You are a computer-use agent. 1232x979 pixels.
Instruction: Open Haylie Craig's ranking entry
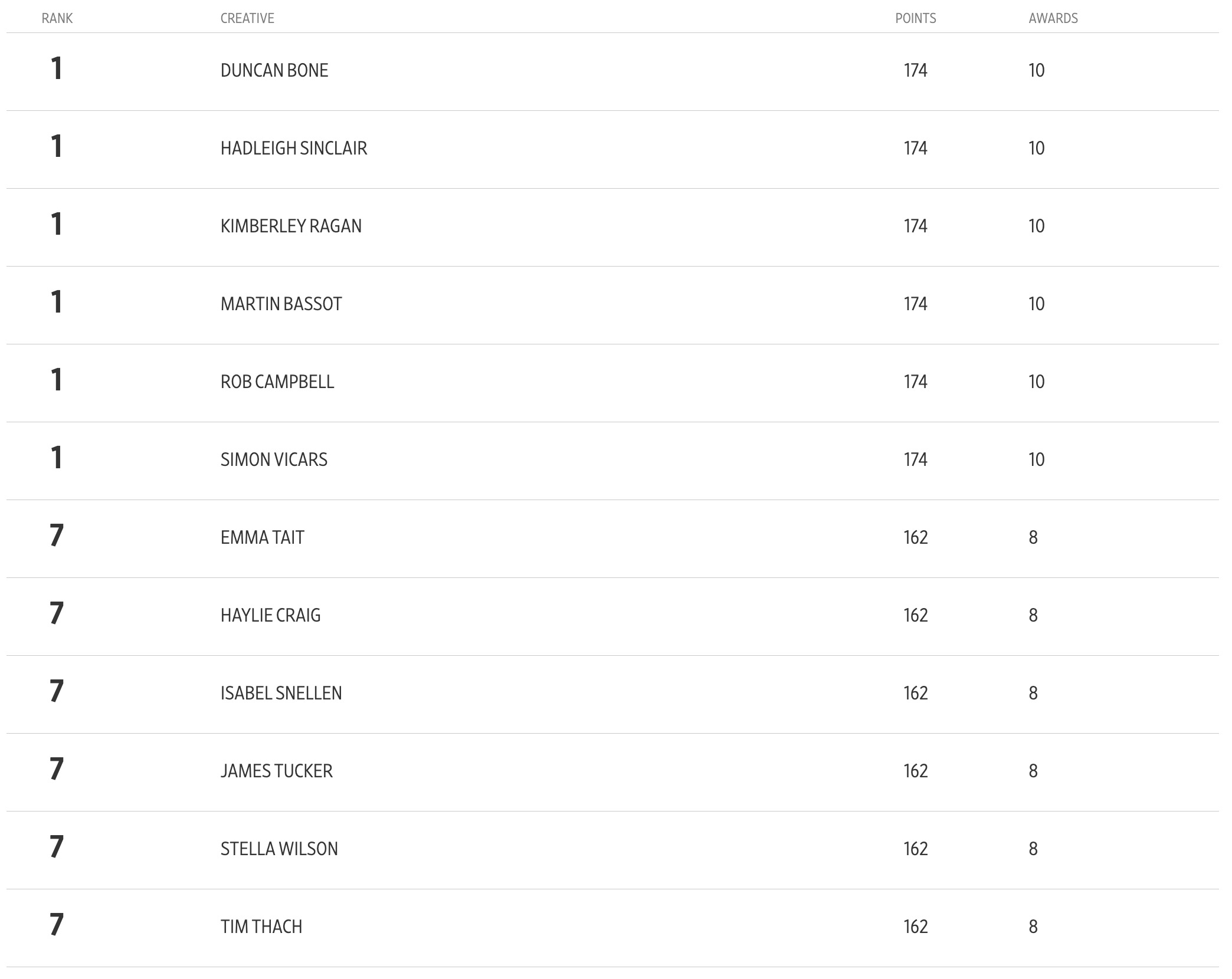271,615
